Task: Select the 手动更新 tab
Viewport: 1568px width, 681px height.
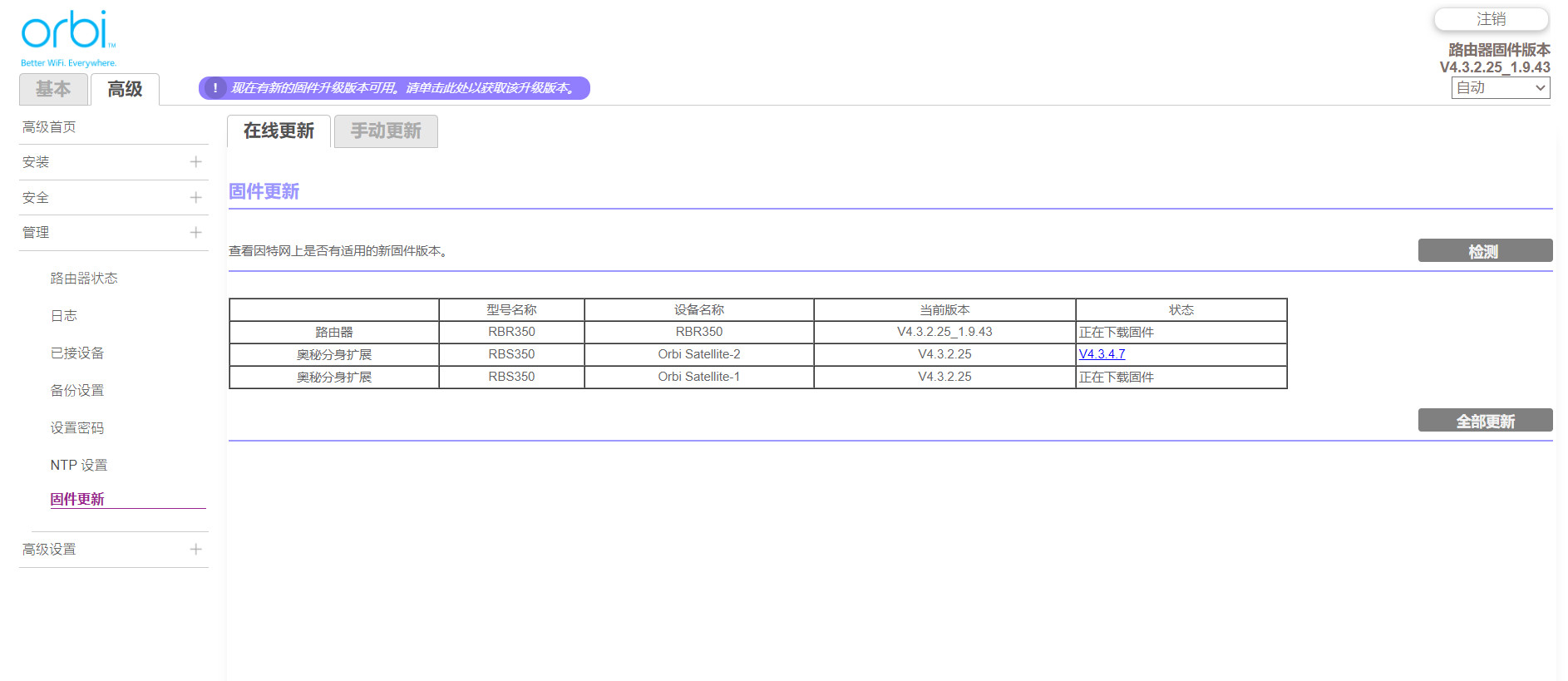Action: [386, 131]
